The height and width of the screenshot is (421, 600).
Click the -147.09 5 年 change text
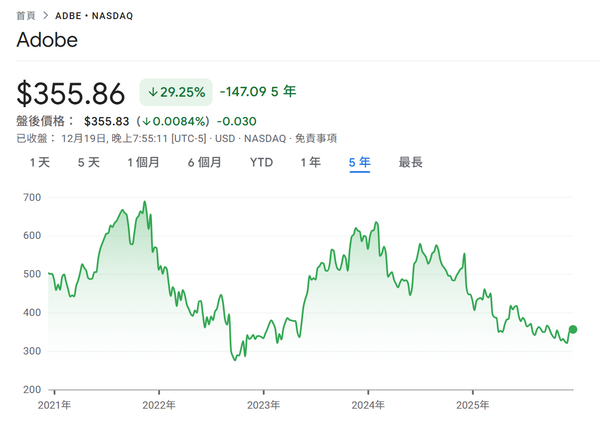coord(258,91)
